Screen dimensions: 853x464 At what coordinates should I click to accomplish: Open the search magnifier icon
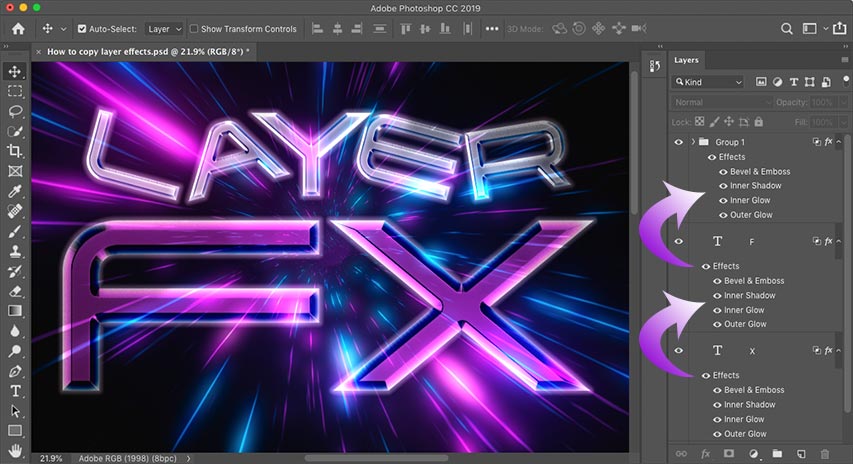(787, 29)
